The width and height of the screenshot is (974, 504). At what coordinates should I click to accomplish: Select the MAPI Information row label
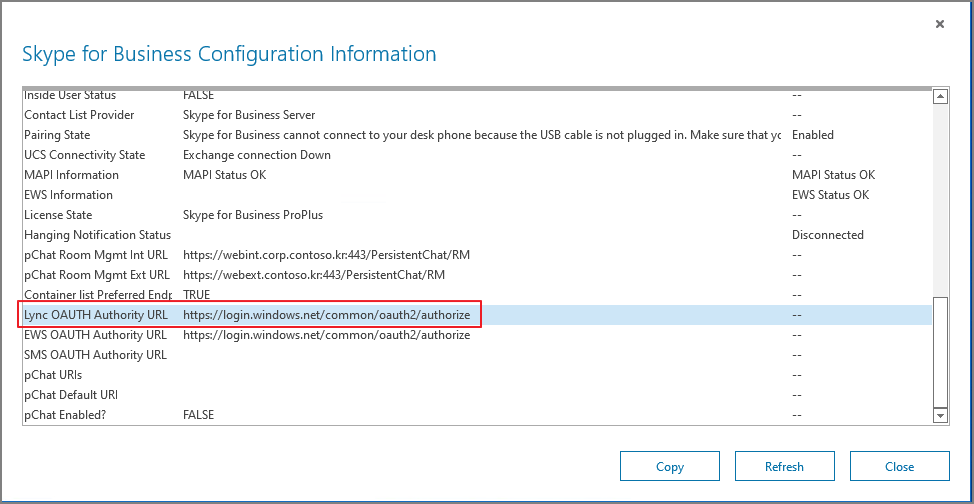pos(71,175)
